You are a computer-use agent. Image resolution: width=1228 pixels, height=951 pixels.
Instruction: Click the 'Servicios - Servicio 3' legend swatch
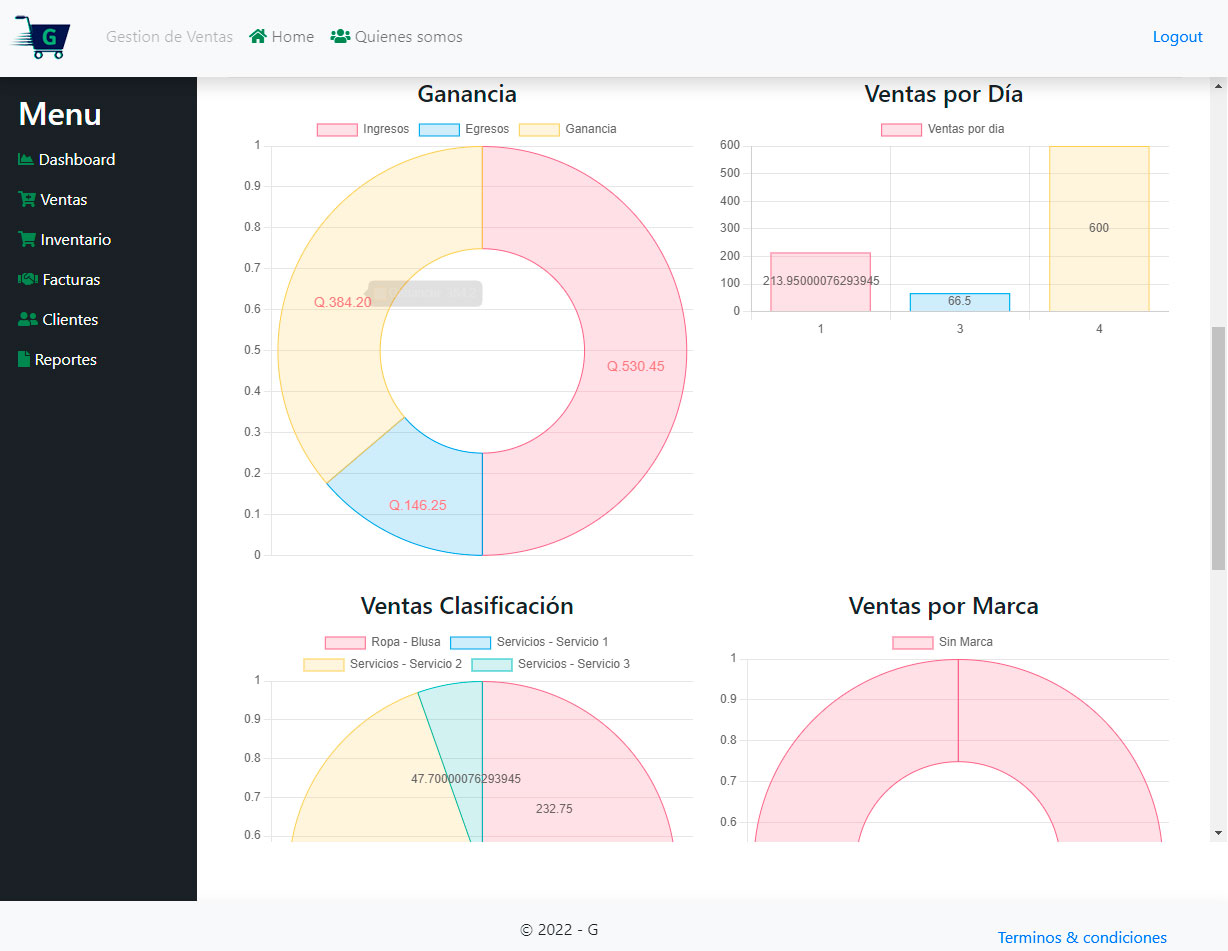[x=492, y=665]
